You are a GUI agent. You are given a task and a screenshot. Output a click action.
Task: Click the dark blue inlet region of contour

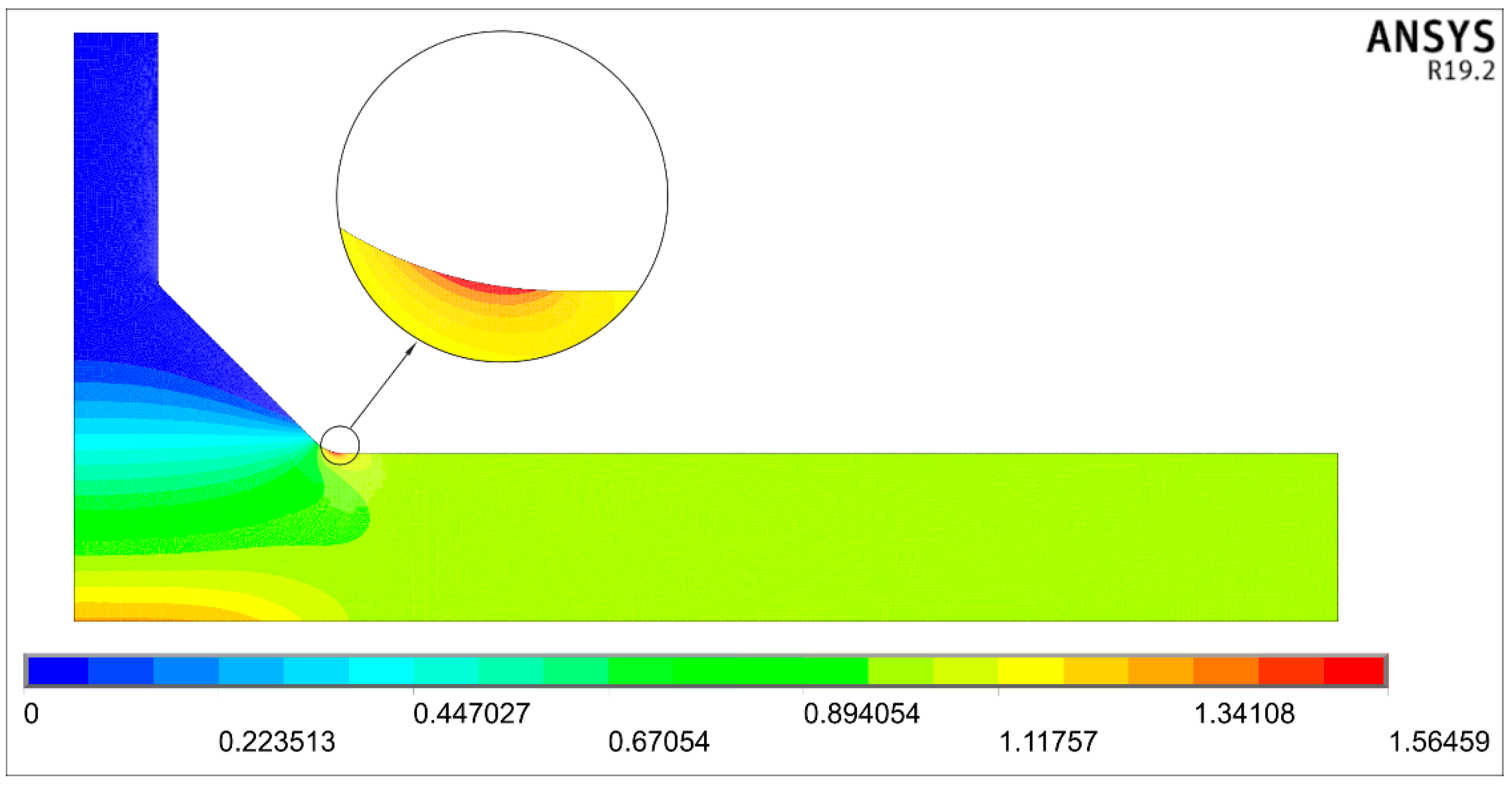(x=116, y=176)
